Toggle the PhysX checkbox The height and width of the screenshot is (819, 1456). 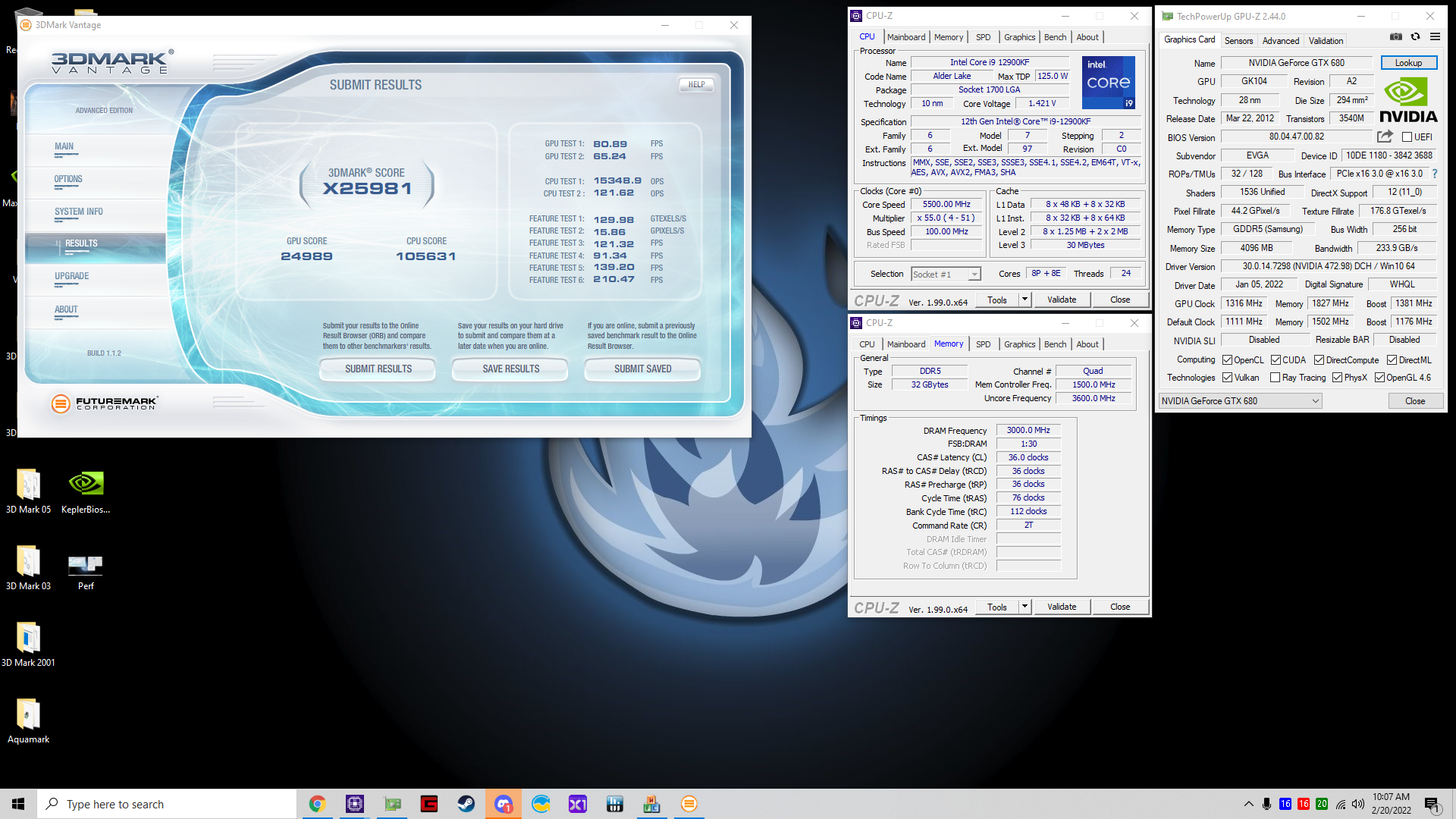1338,378
